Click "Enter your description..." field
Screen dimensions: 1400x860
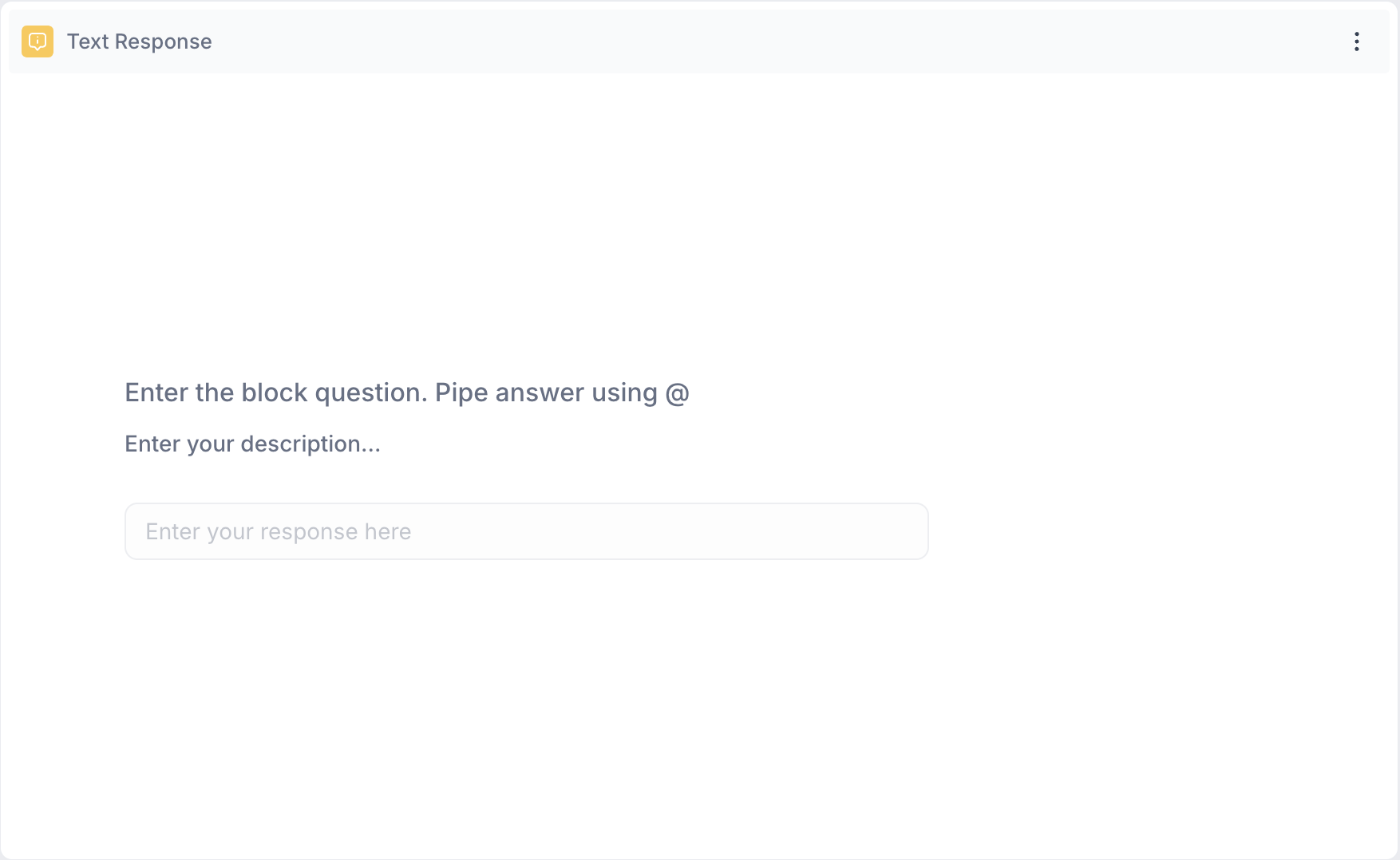[x=252, y=444]
